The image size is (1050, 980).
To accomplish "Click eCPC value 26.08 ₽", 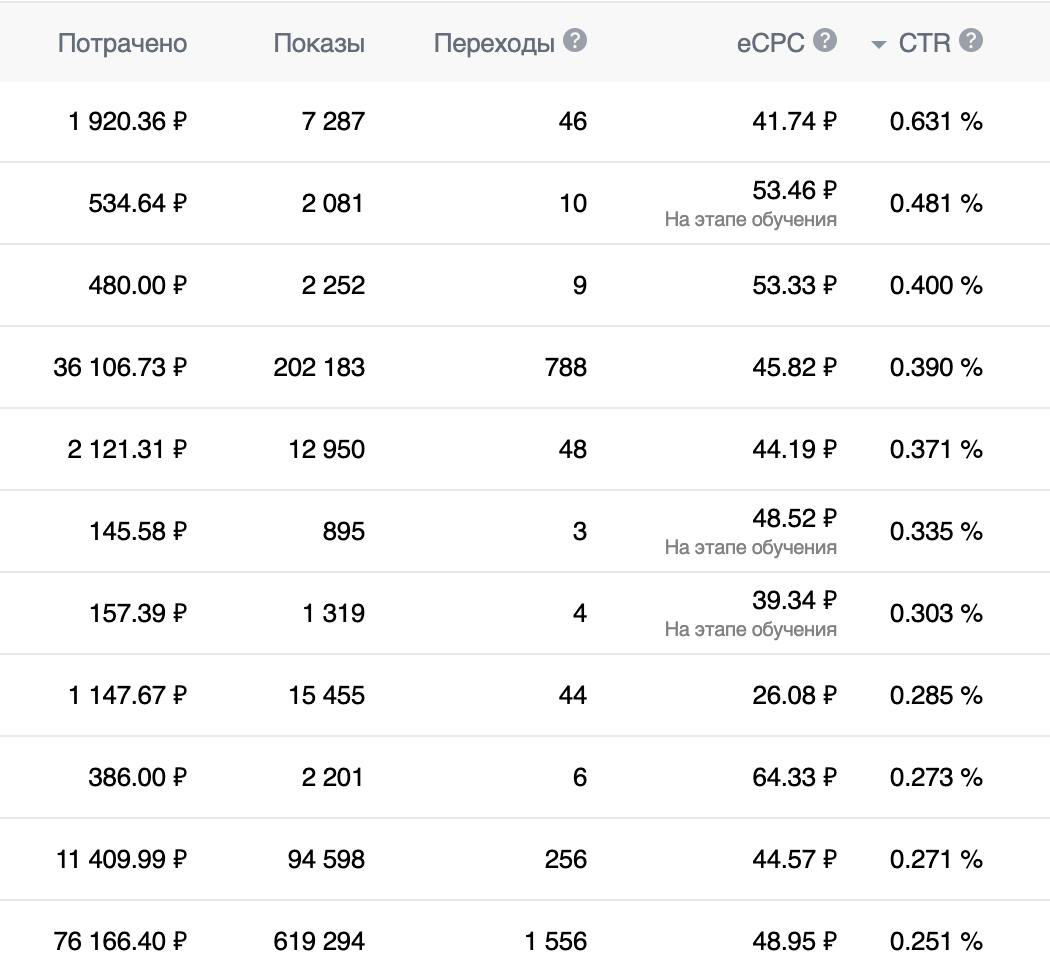I will [794, 696].
